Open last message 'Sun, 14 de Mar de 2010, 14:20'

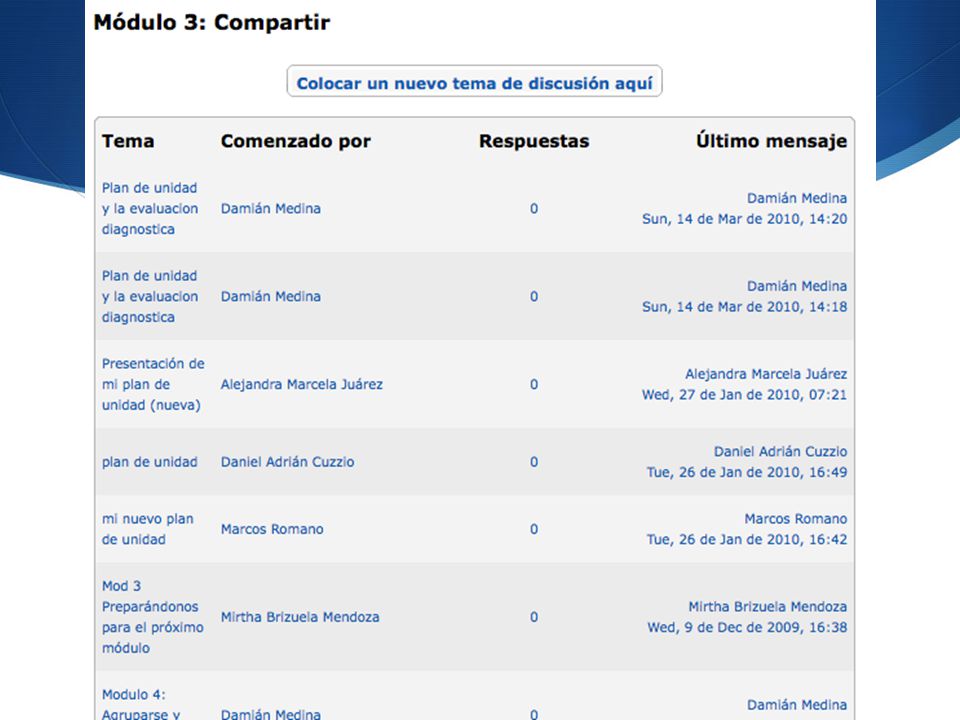[x=744, y=219]
